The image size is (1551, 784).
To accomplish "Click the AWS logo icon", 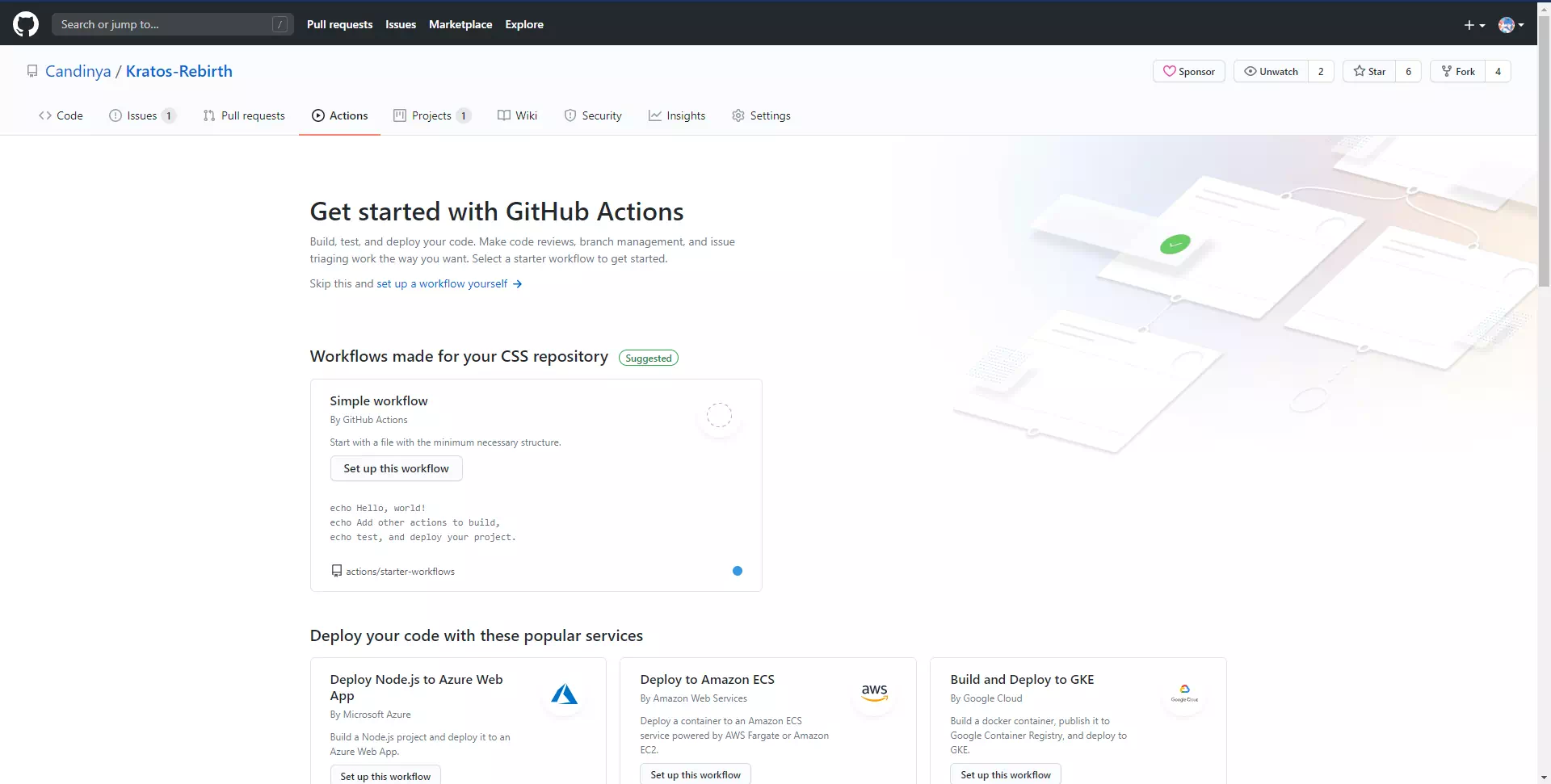I will [874, 693].
